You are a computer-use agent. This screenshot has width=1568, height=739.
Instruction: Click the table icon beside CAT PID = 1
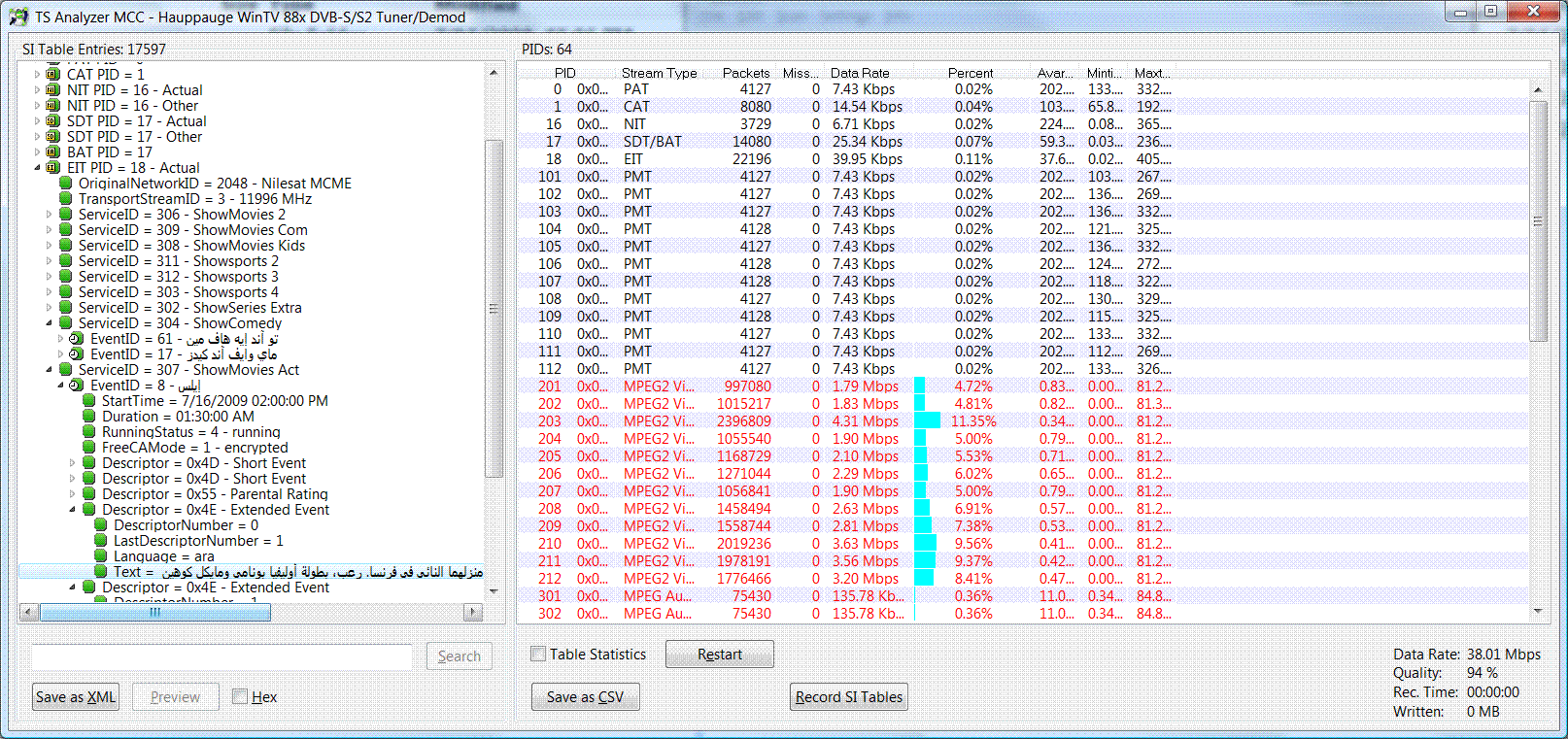[x=53, y=75]
